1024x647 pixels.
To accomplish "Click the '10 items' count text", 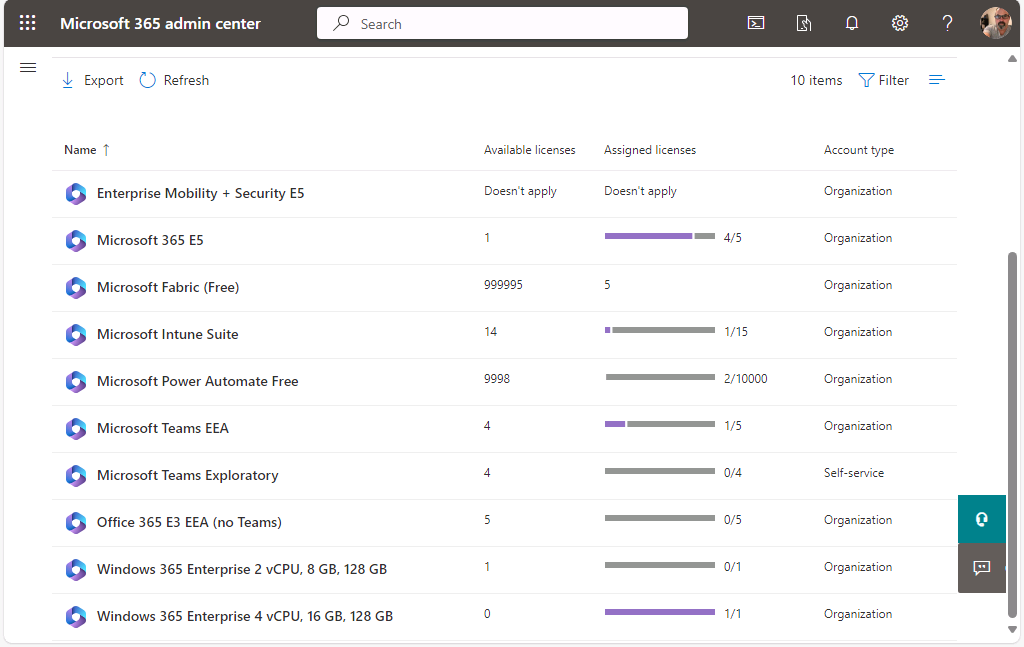I will (816, 80).
